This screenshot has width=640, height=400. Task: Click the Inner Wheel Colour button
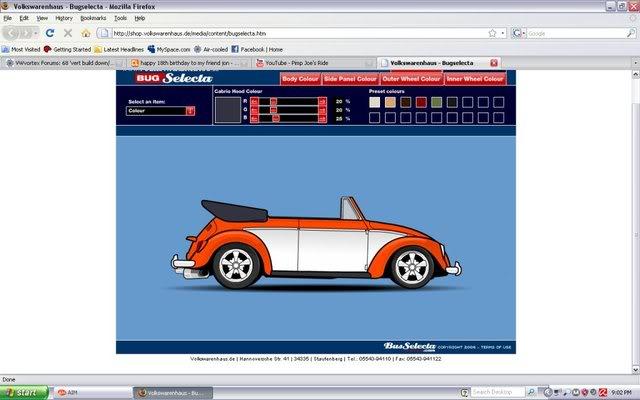475,79
